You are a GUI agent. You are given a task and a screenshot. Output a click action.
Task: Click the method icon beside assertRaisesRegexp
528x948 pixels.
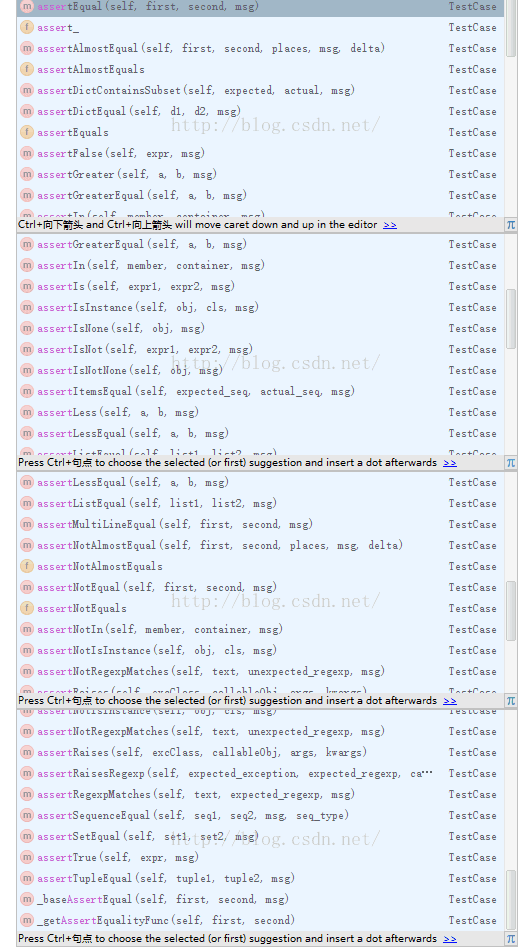point(27,773)
